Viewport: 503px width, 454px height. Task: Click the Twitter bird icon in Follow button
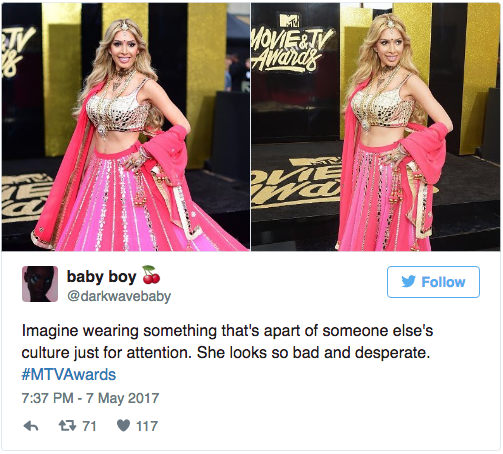(408, 282)
